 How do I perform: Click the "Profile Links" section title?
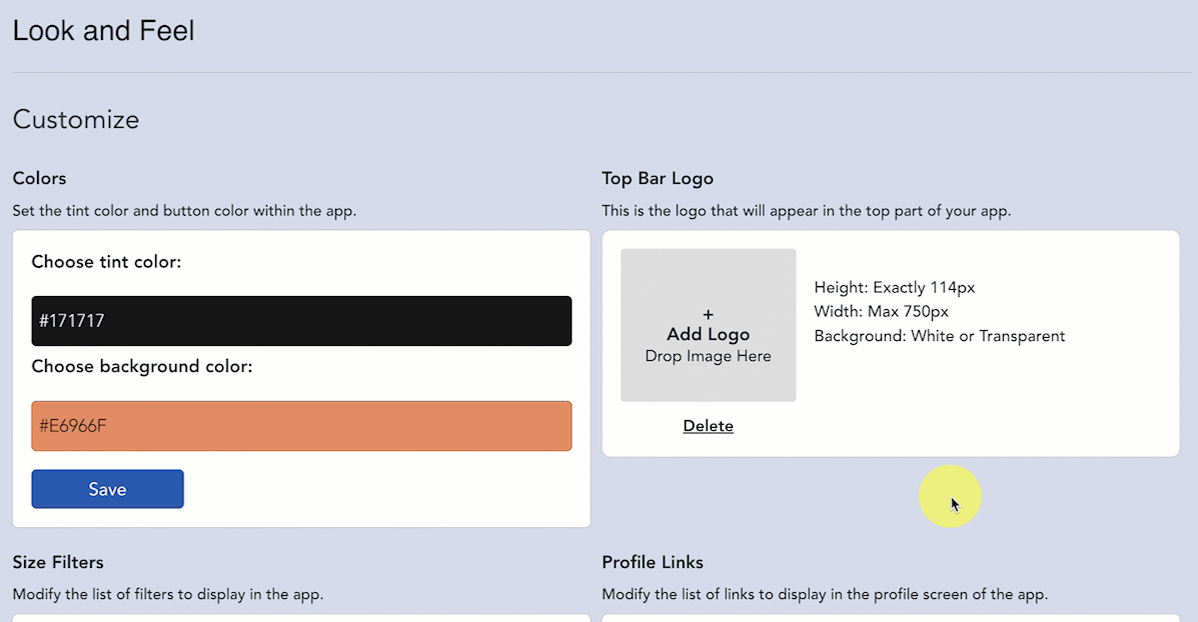[x=653, y=562]
